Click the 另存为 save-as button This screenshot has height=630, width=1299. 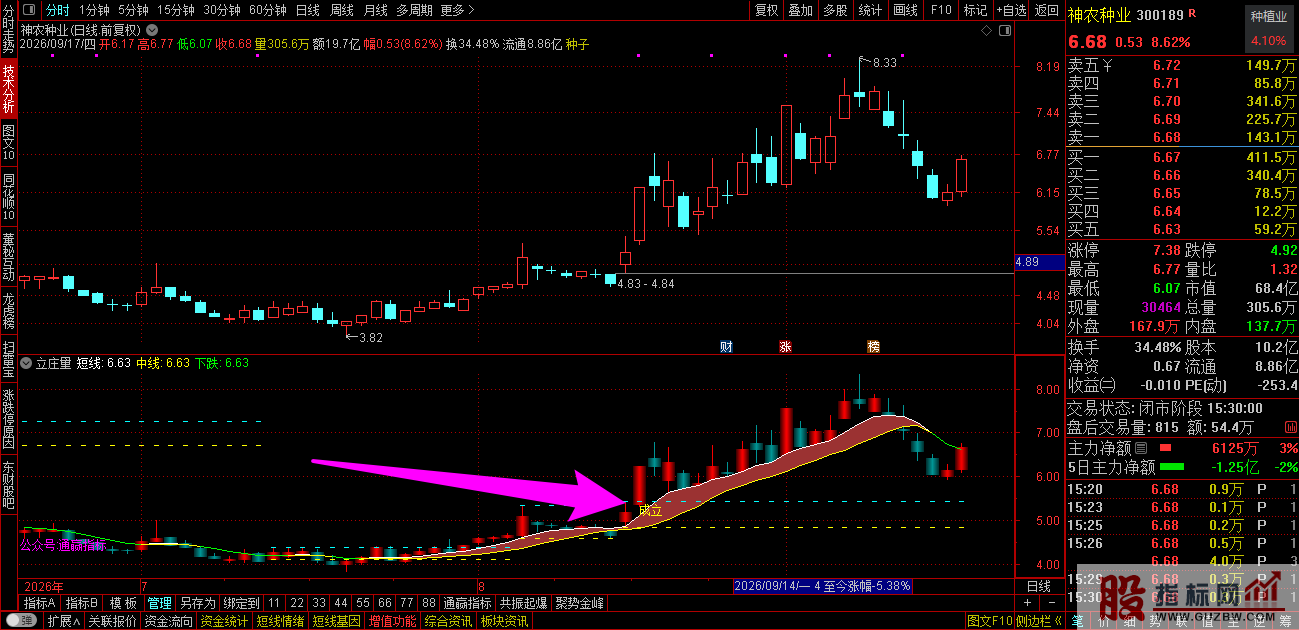click(197, 603)
